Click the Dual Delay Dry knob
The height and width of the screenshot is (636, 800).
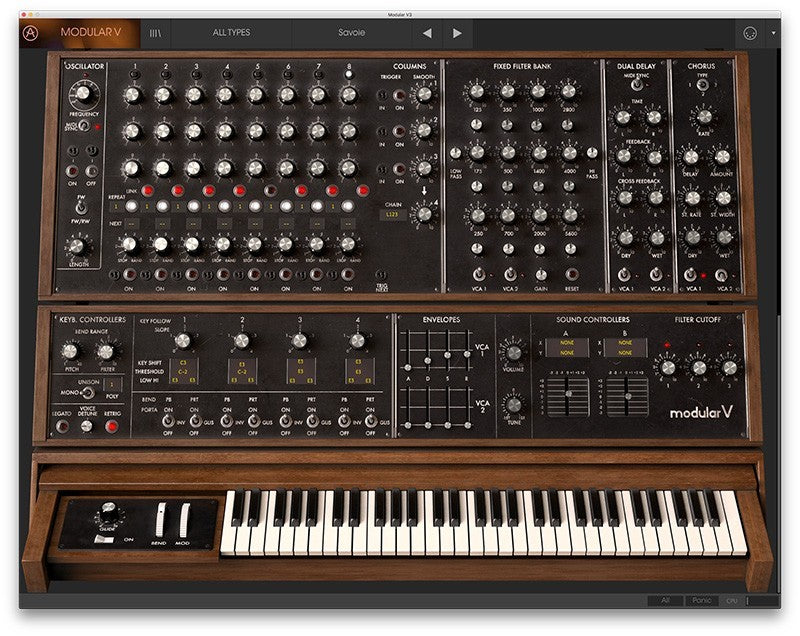coord(626,238)
